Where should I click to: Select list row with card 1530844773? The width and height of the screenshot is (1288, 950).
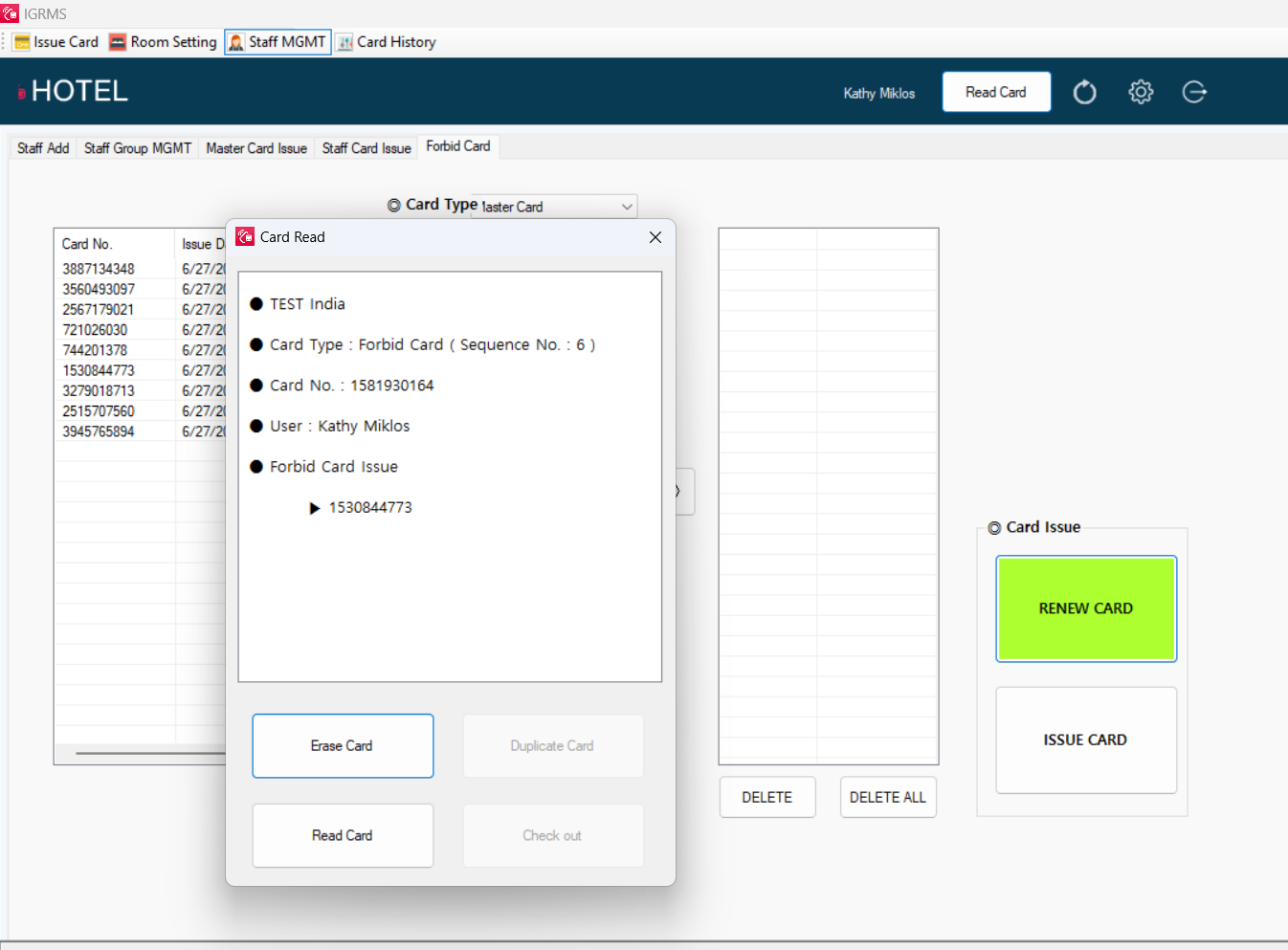pos(99,370)
